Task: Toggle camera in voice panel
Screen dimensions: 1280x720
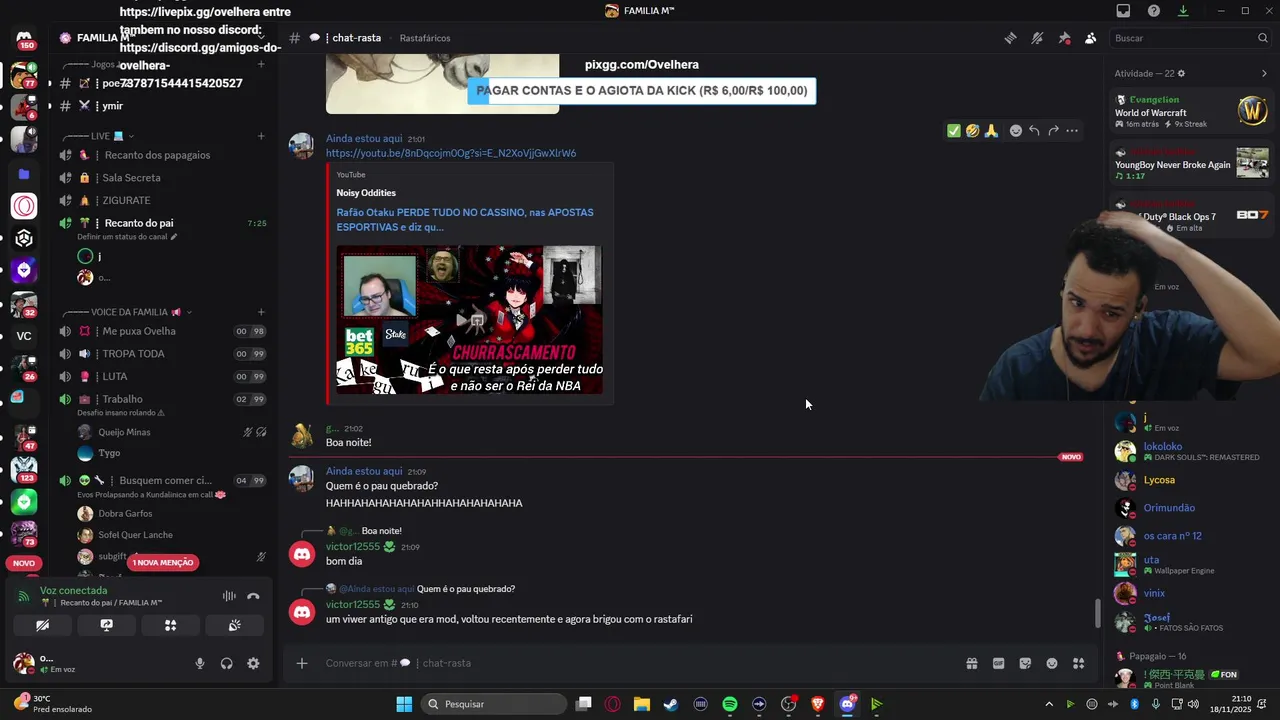Action: pos(42,625)
